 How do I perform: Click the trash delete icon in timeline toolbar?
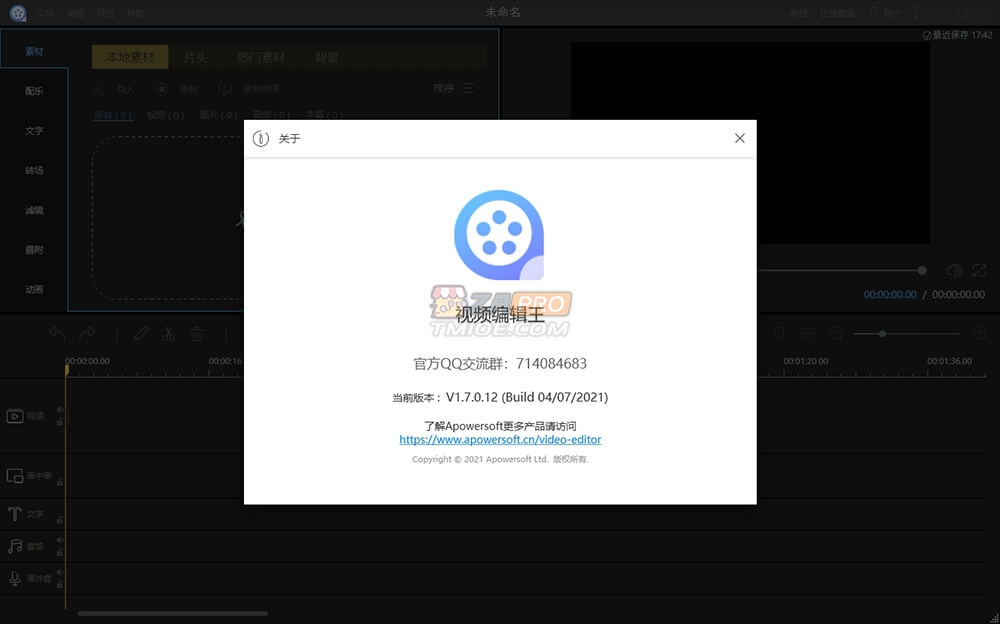click(196, 333)
